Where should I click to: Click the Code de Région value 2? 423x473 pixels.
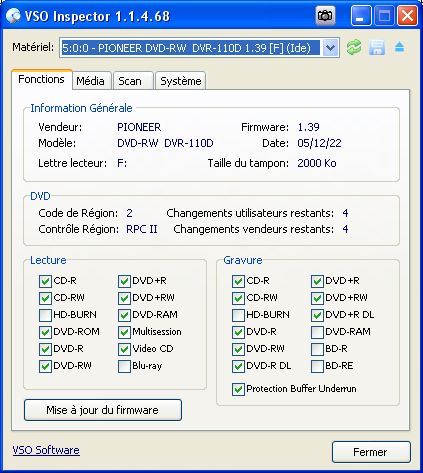[x=129, y=213]
